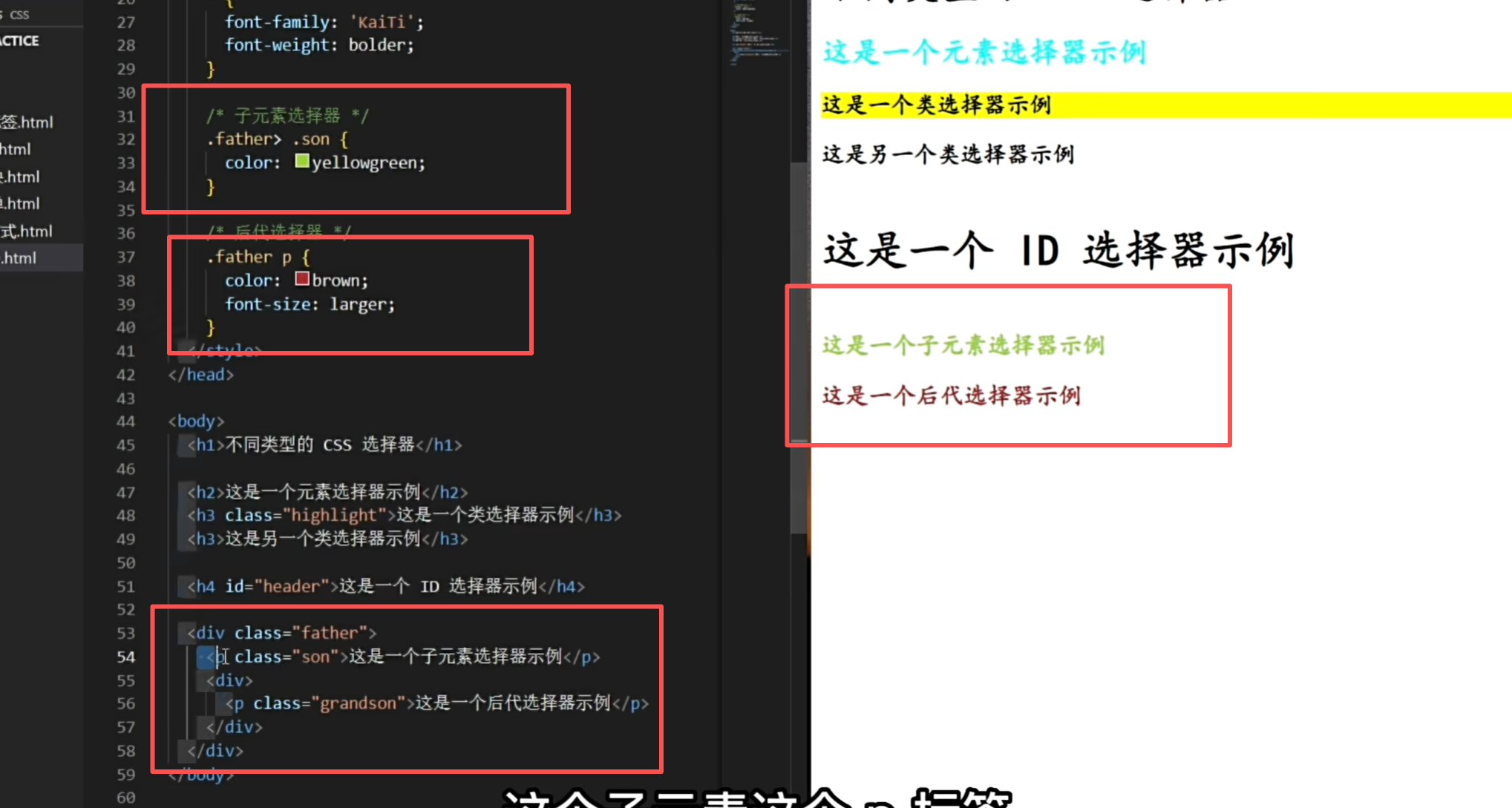The height and width of the screenshot is (808, 1512).
Task: Click line number 53 in the gutter
Action: tap(125, 633)
